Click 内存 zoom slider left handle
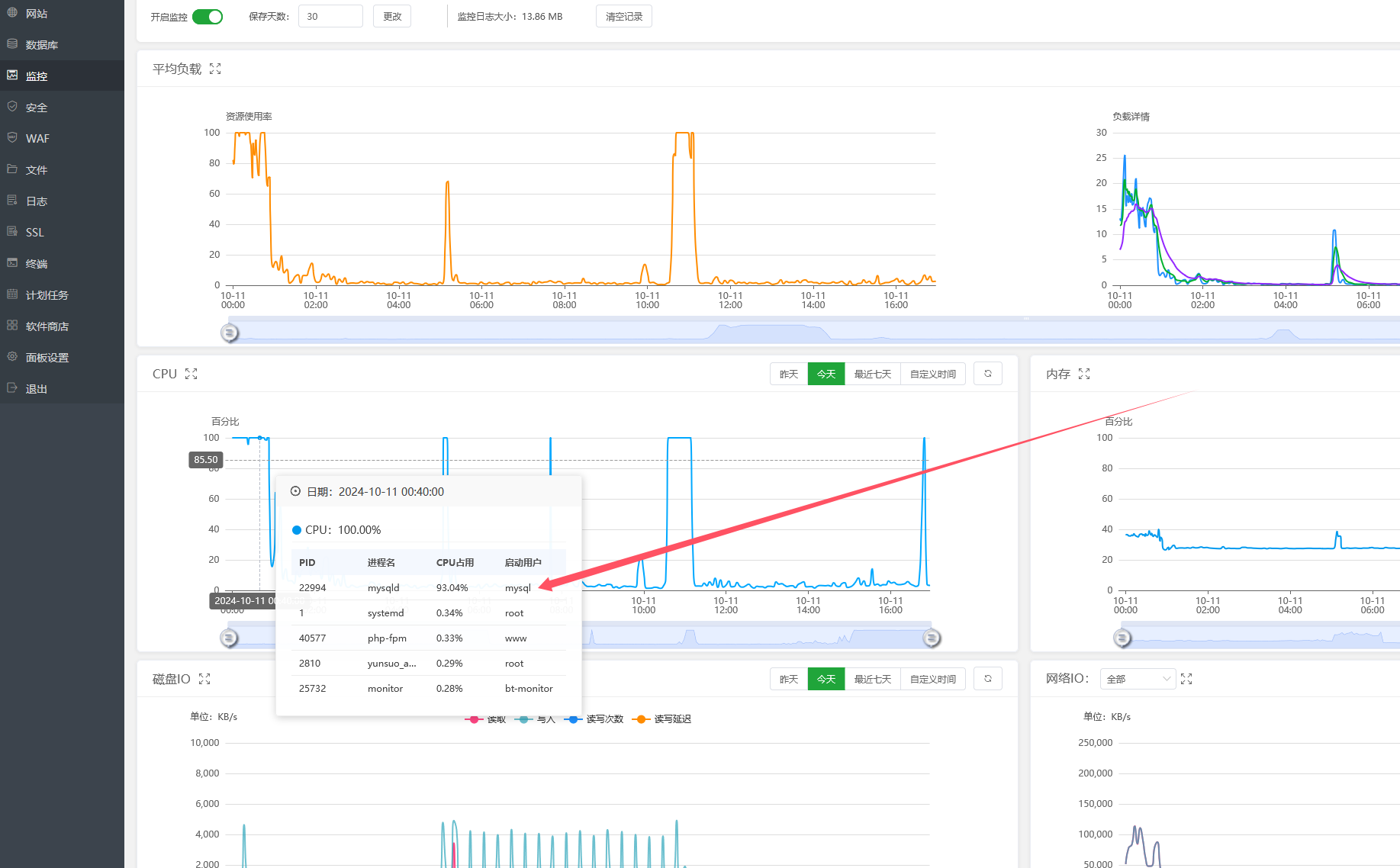1400x868 pixels. click(x=1122, y=638)
